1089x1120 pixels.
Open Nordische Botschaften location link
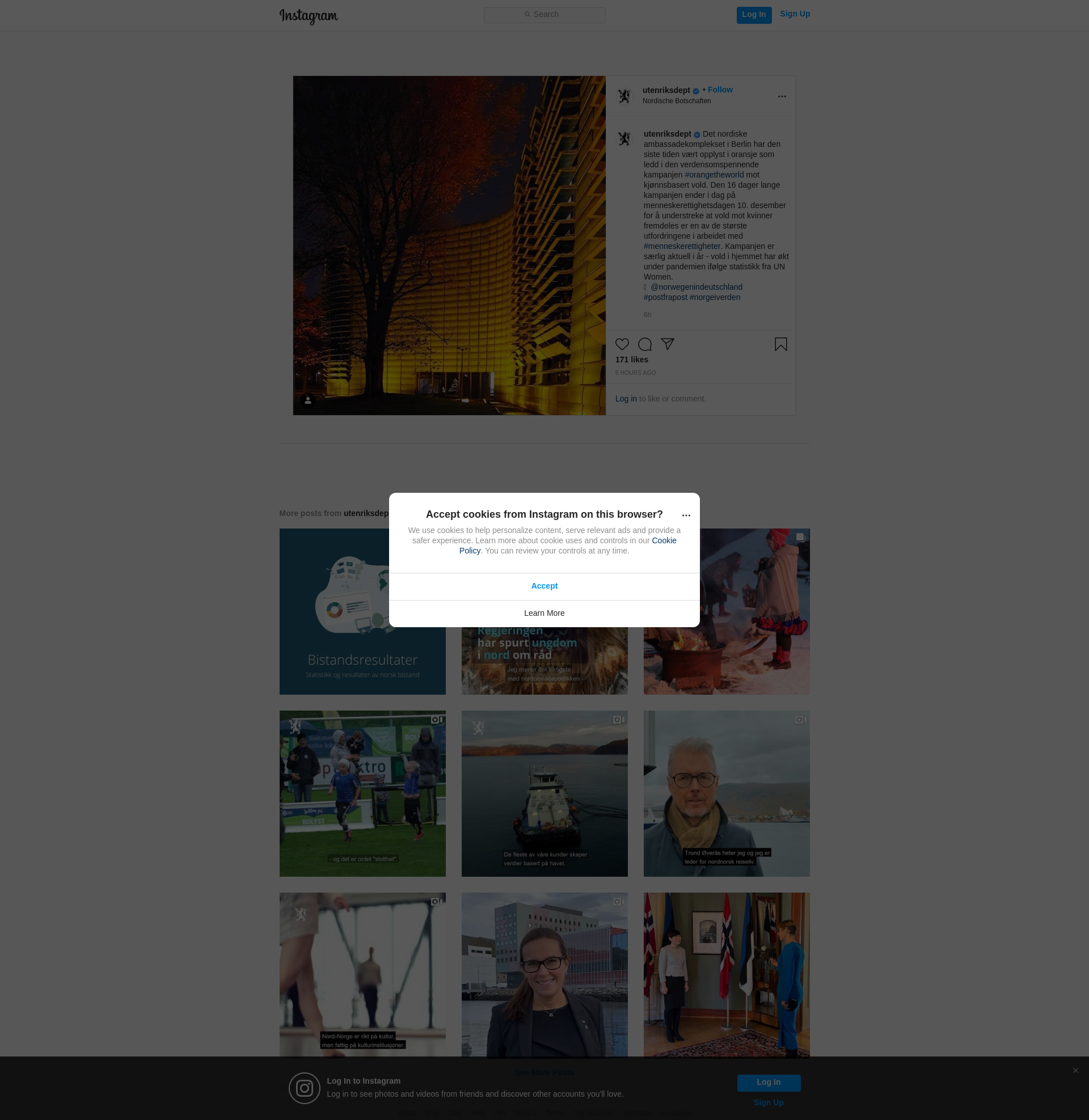(x=676, y=101)
